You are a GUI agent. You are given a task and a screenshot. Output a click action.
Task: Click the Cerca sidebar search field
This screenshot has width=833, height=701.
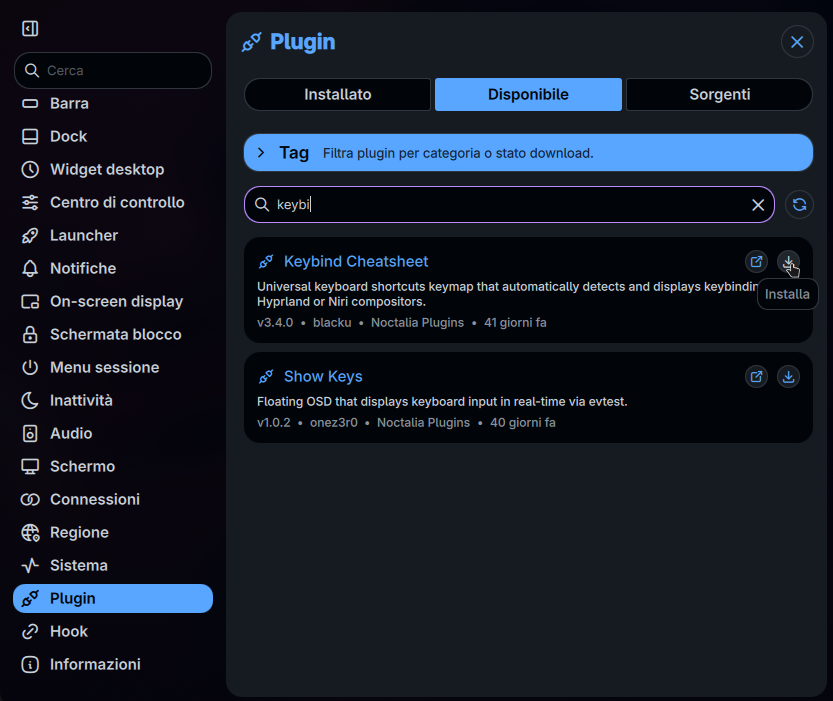click(113, 71)
